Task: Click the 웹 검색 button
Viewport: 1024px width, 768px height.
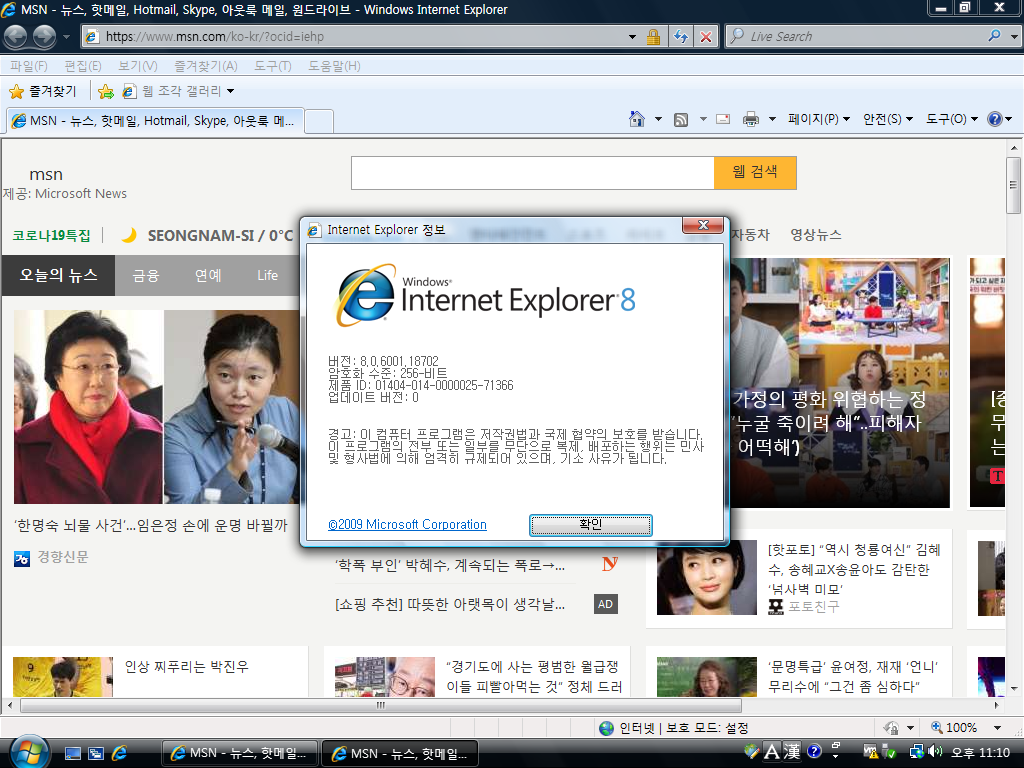Action: point(755,172)
